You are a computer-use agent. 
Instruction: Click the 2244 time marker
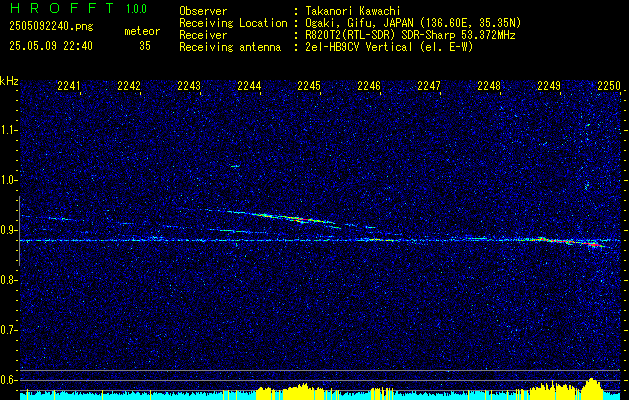(249, 86)
